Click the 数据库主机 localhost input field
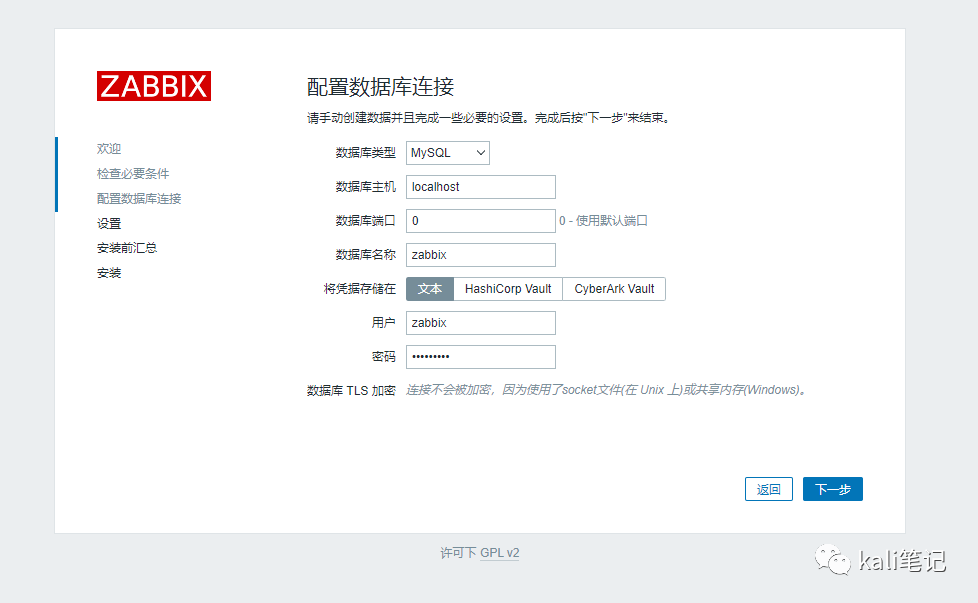 click(481, 187)
